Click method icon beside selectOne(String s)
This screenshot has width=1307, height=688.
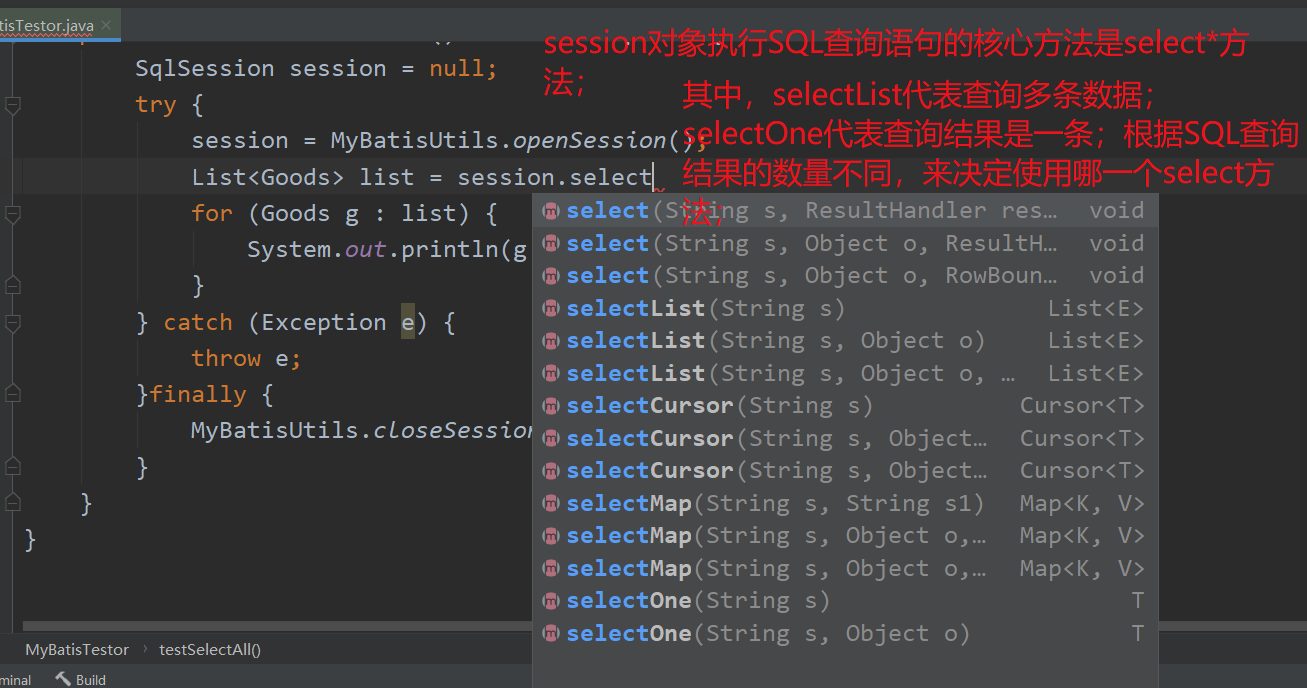pyautogui.click(x=551, y=601)
